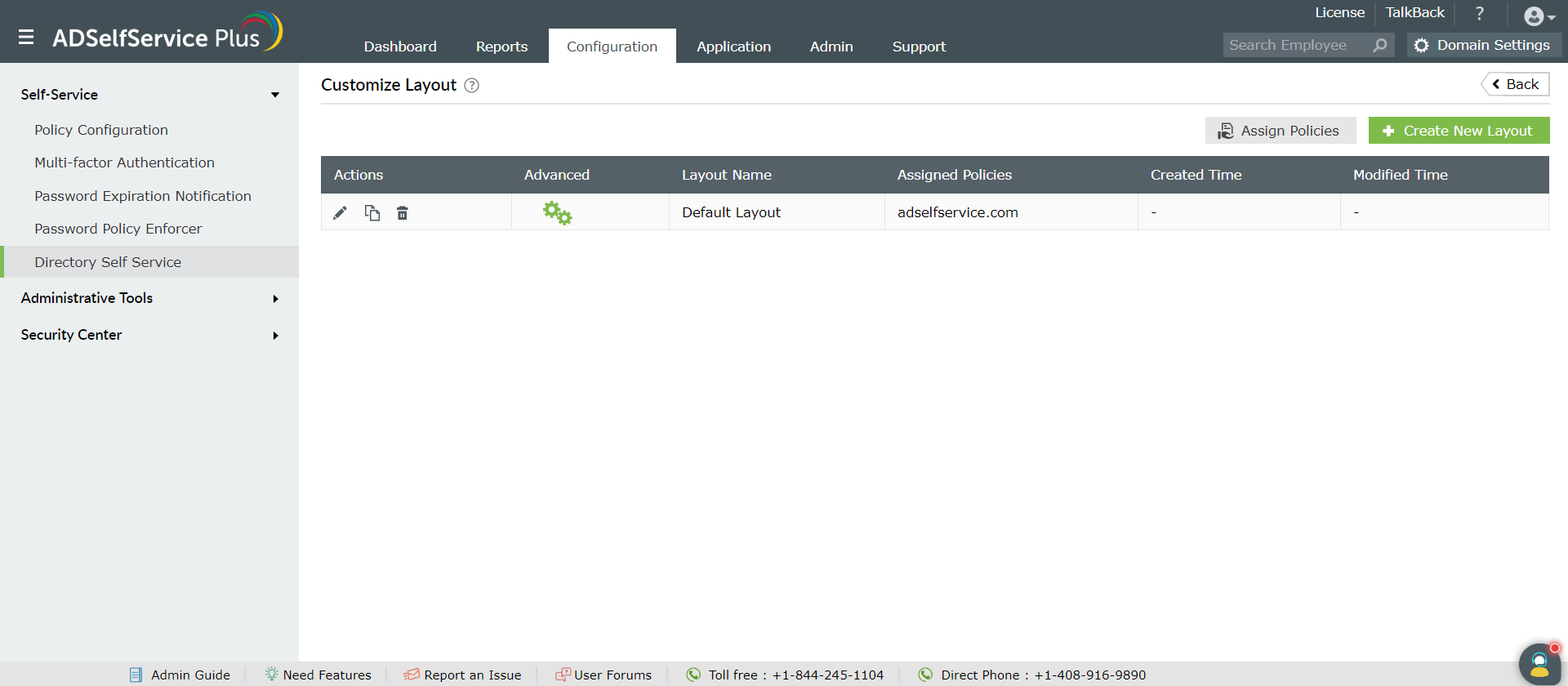Select Directory Self Service item
Viewport: 1568px width, 686px height.
click(x=149, y=262)
